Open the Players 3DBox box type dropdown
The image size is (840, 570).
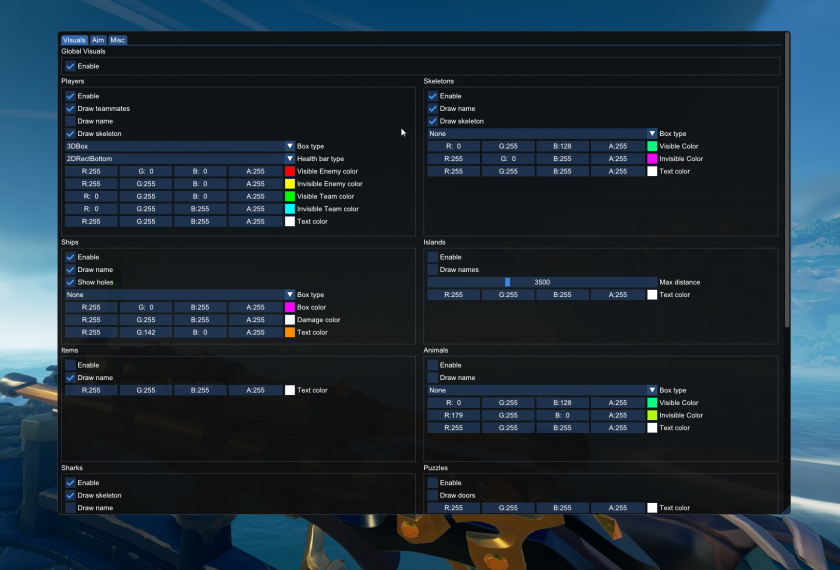tap(180, 146)
